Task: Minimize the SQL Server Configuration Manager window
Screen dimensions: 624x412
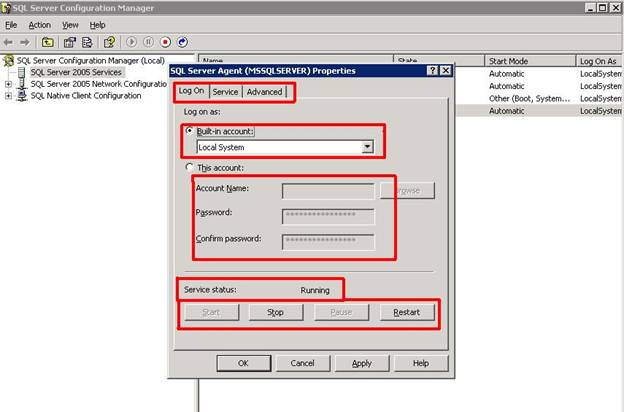Action: tap(591, 8)
